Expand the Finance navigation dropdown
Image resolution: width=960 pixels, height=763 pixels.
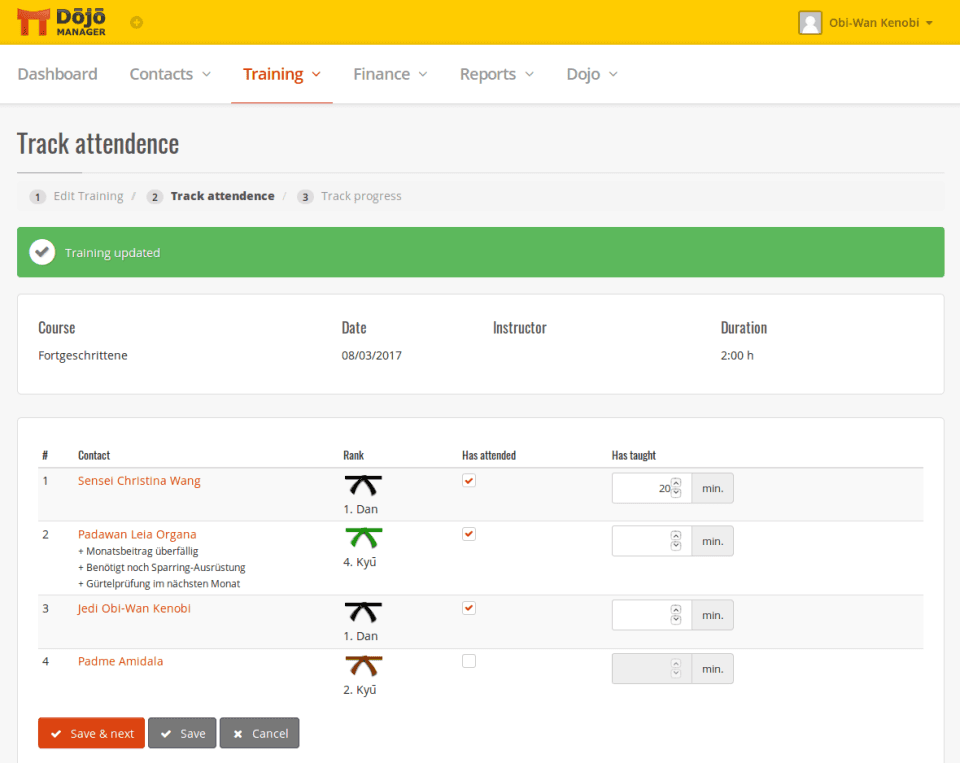pyautogui.click(x=390, y=74)
